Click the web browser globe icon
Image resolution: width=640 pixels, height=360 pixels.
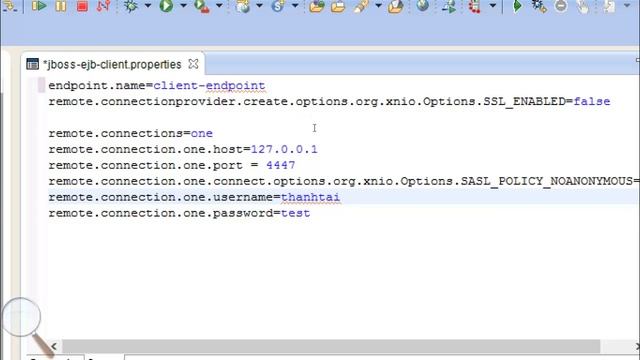click(423, 5)
